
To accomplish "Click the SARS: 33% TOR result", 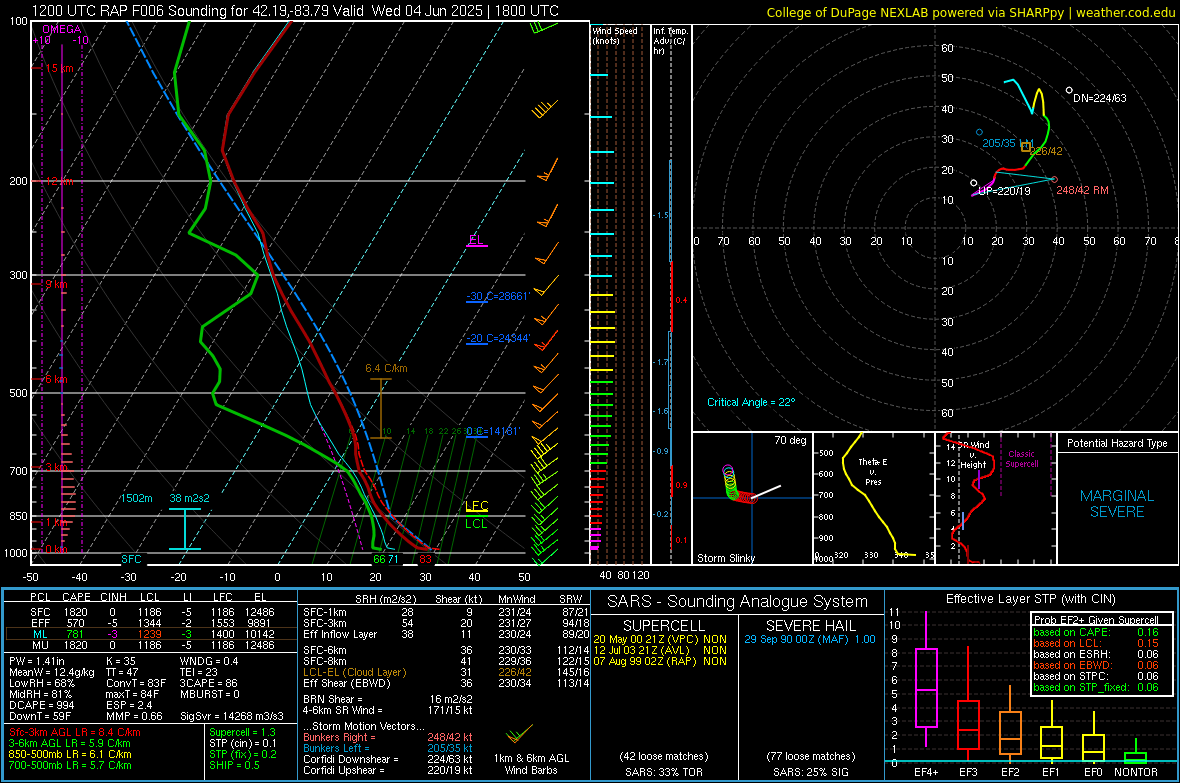I will [663, 772].
